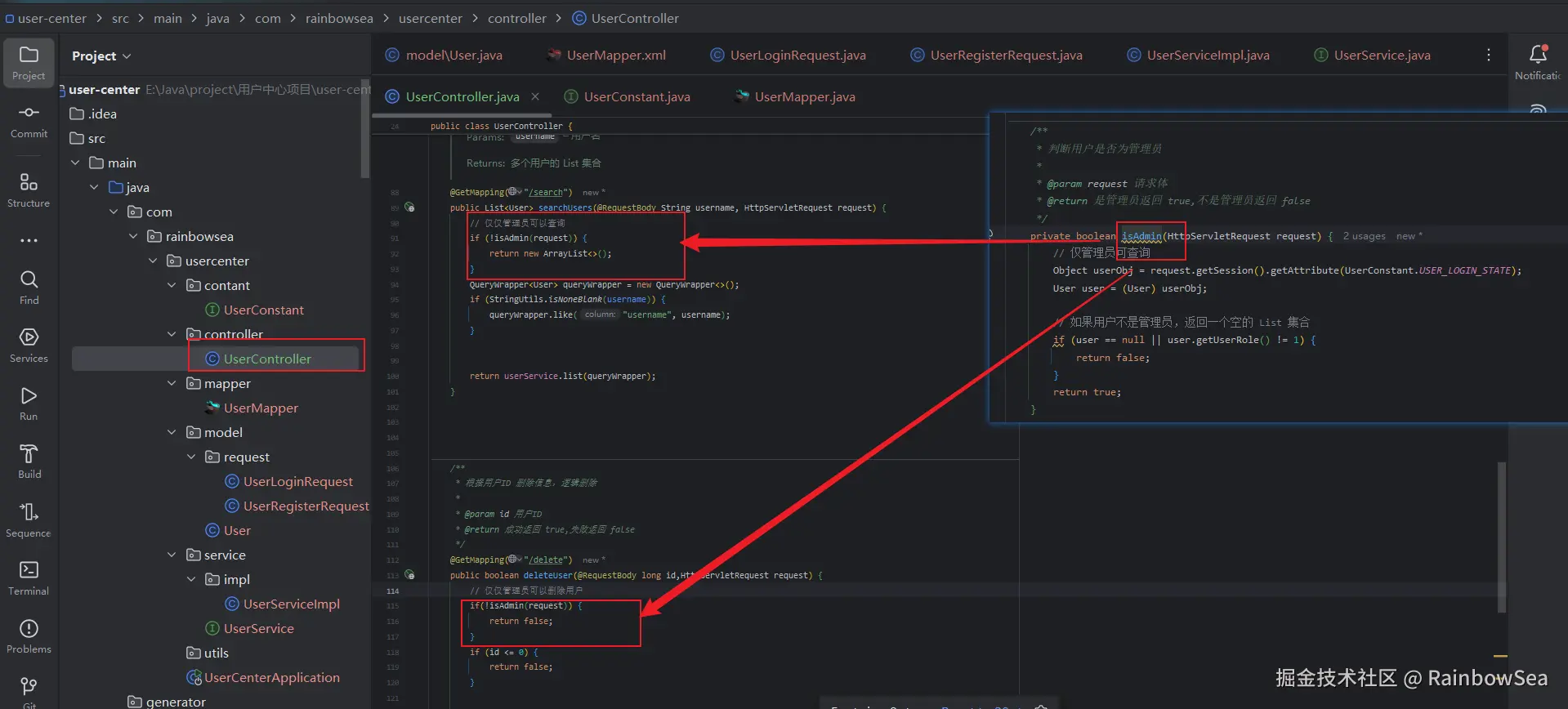The image size is (1568, 709).
Task: Open the Commit tool window
Action: pos(29,120)
